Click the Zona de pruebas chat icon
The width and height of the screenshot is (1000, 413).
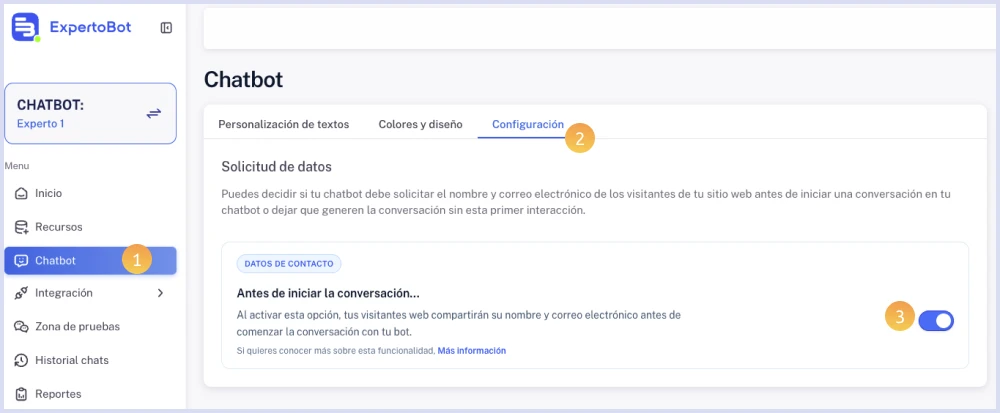[x=21, y=326]
